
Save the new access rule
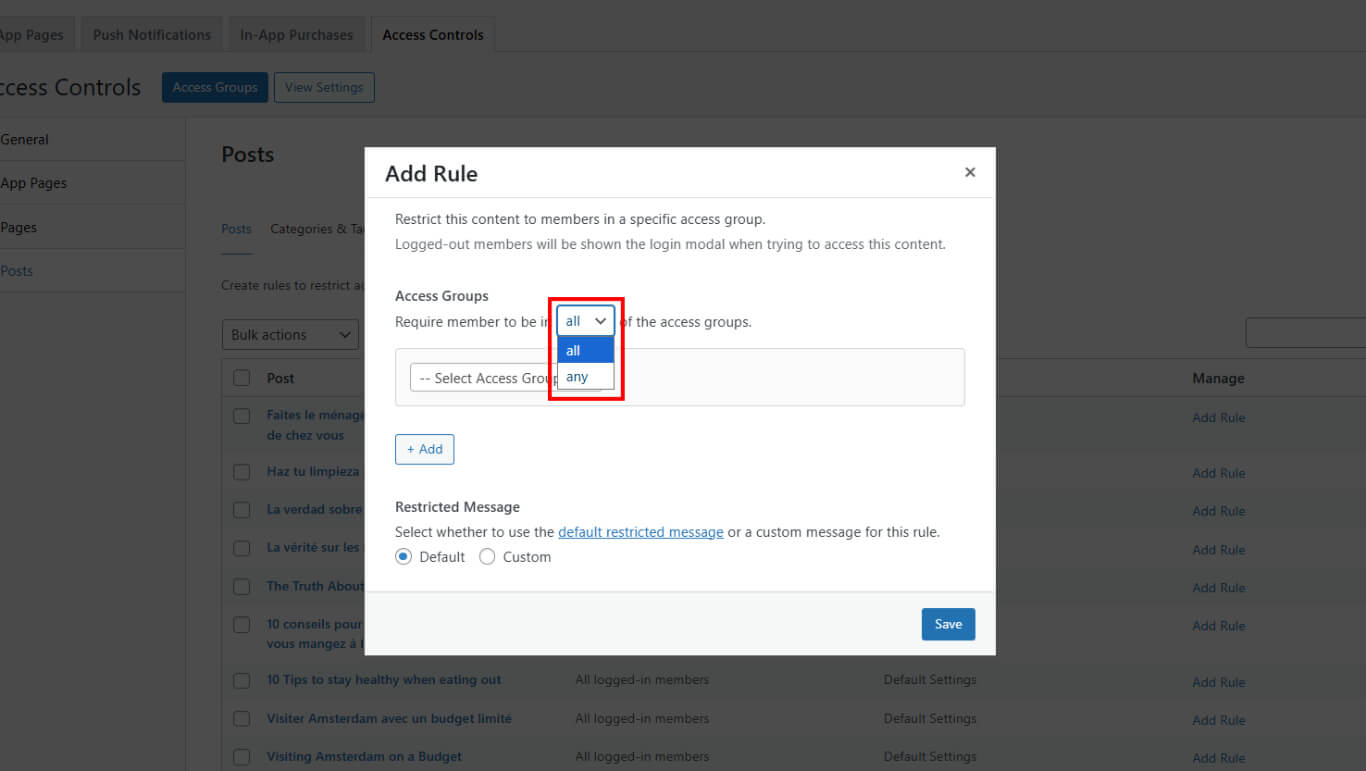pos(947,624)
